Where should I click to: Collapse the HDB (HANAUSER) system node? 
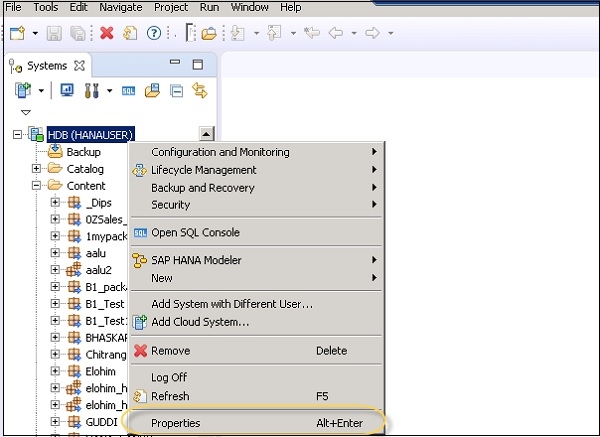tap(19, 134)
